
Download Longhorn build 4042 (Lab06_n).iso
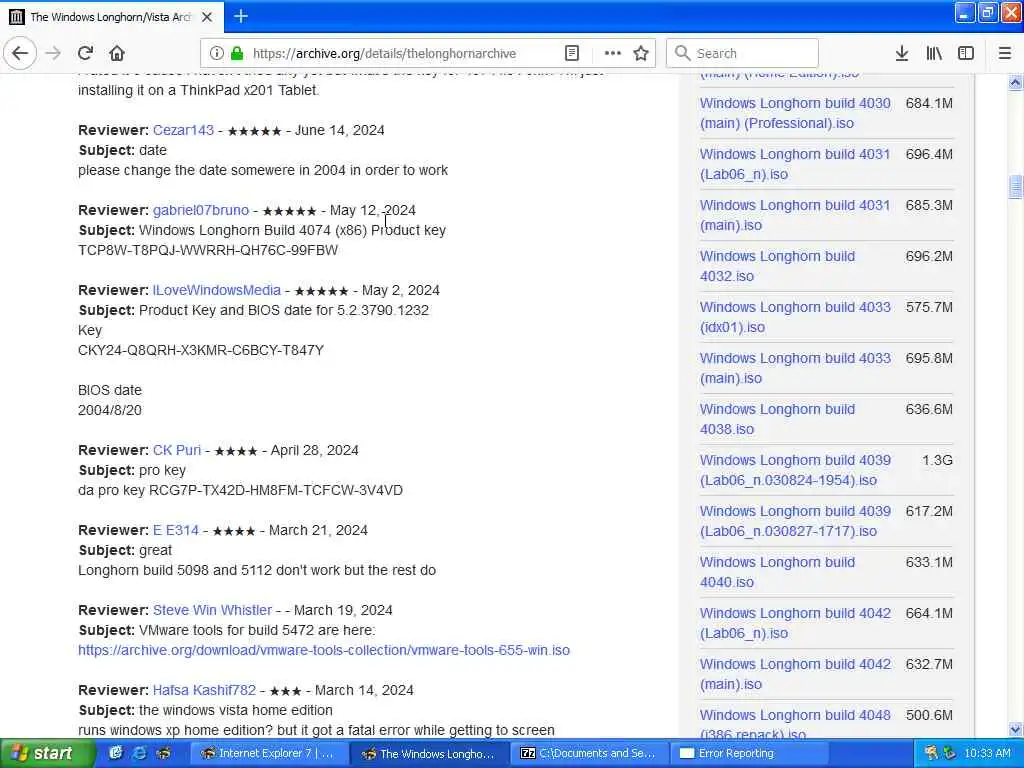click(x=795, y=622)
